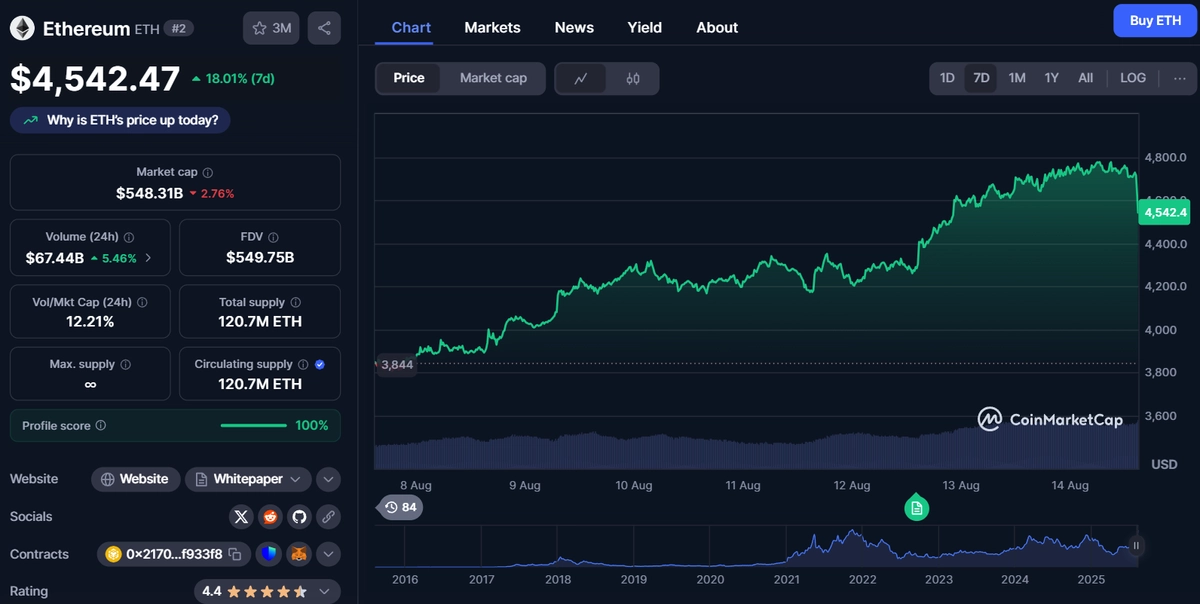
Task: Switch to line chart view icon
Action: (x=581, y=78)
